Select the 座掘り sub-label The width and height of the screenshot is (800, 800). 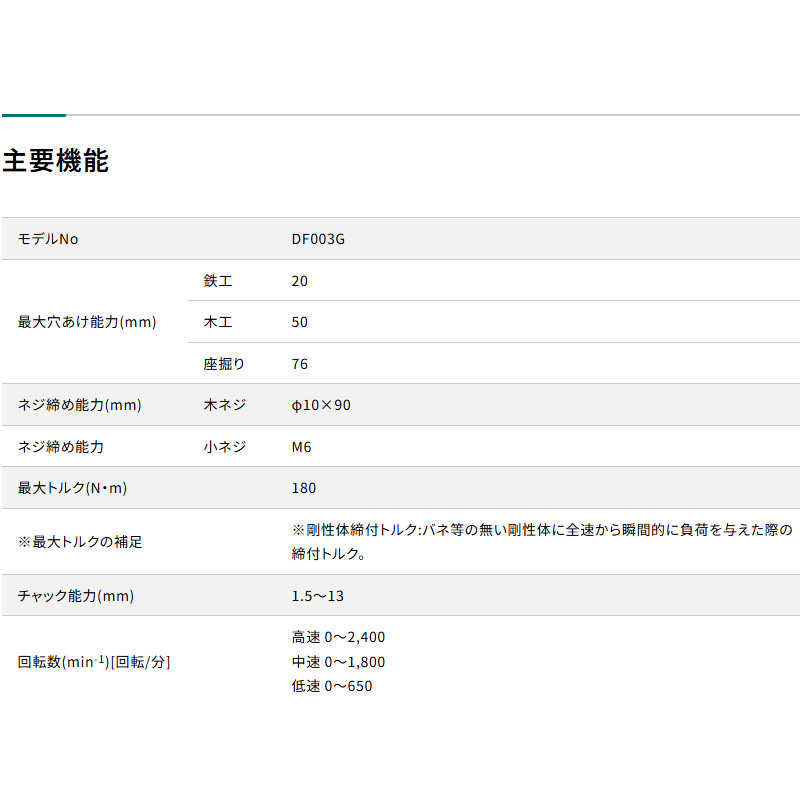pyautogui.click(x=223, y=364)
